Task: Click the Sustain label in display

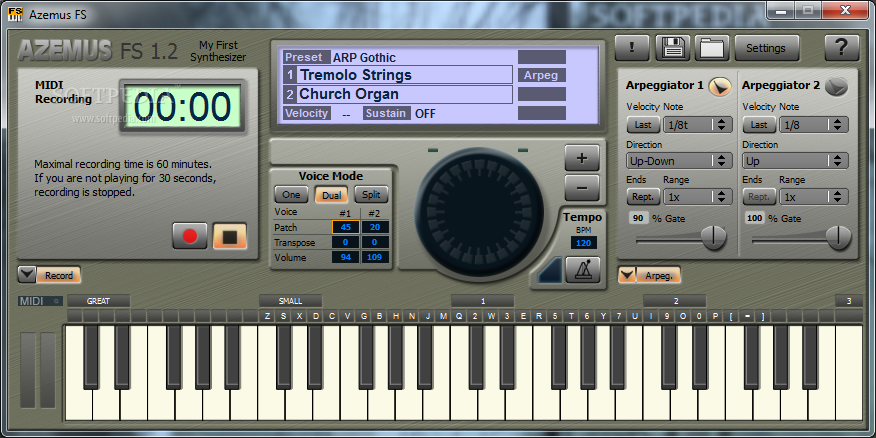Action: click(x=387, y=113)
